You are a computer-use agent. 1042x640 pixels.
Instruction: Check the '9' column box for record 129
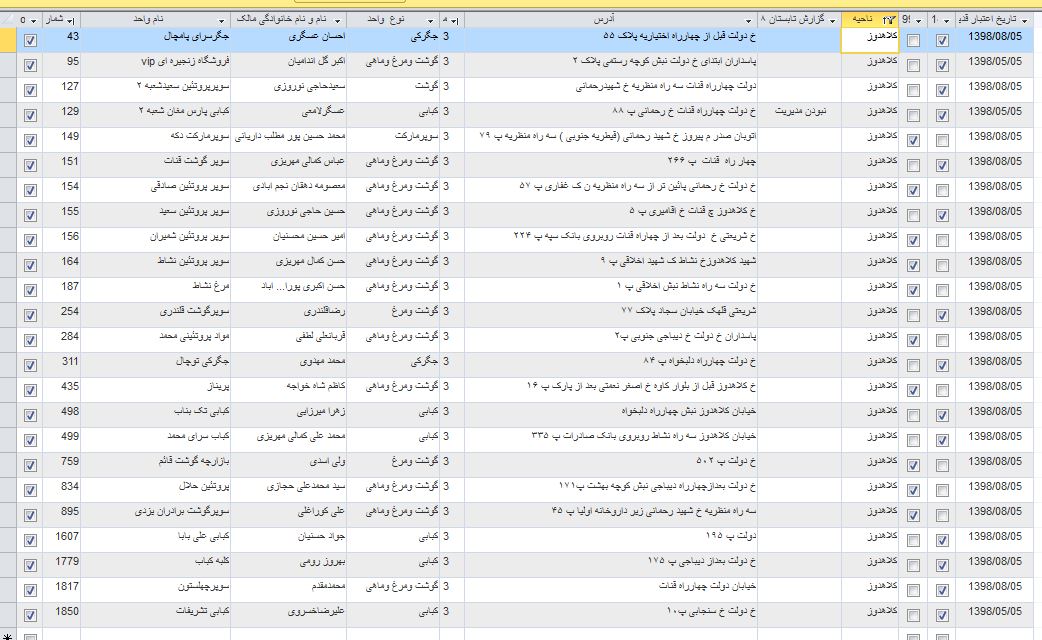913,116
